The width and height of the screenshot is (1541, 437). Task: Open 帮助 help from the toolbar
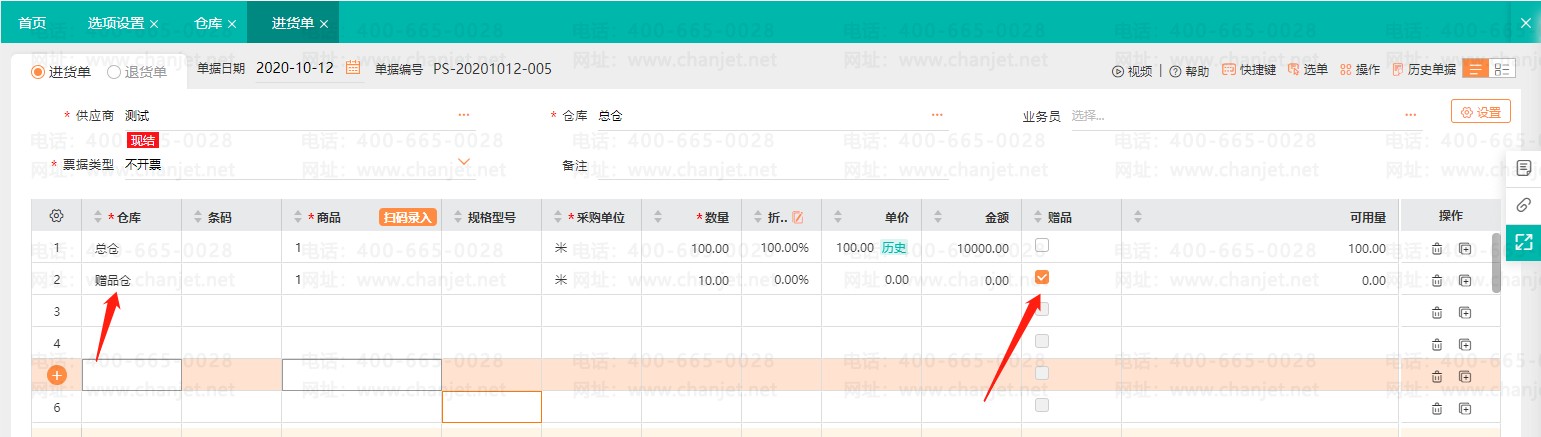(1189, 71)
